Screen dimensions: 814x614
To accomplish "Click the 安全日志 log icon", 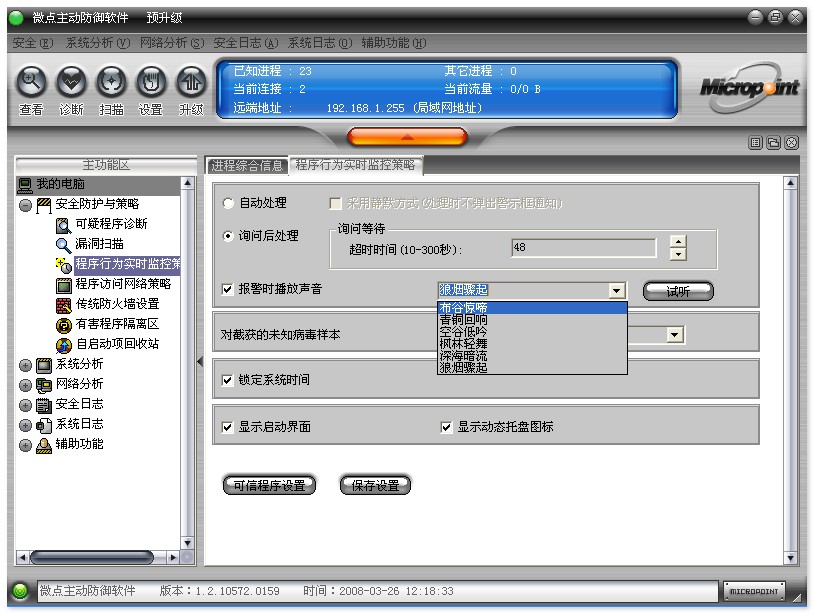I will [x=44, y=405].
